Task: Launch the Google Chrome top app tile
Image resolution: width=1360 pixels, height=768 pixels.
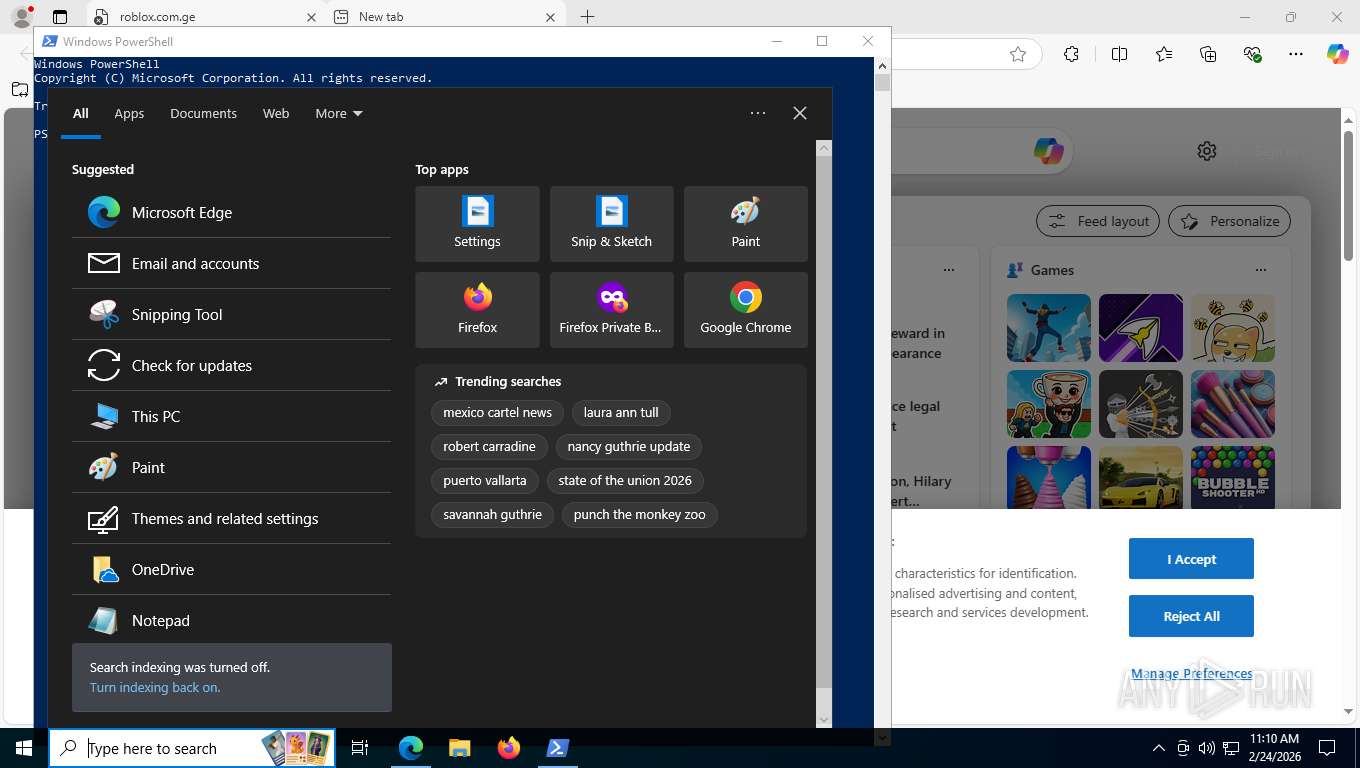Action: coord(745,310)
